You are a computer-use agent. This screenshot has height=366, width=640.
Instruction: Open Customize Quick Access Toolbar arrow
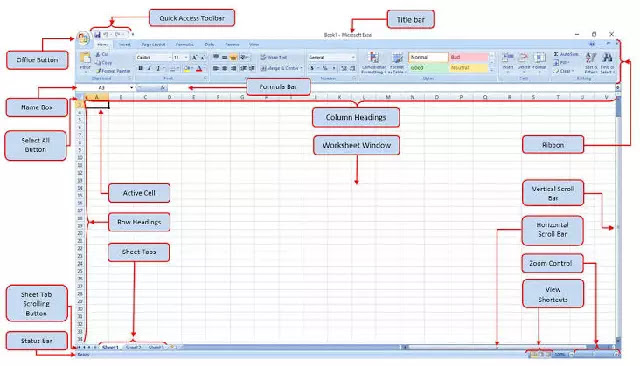click(x=132, y=35)
